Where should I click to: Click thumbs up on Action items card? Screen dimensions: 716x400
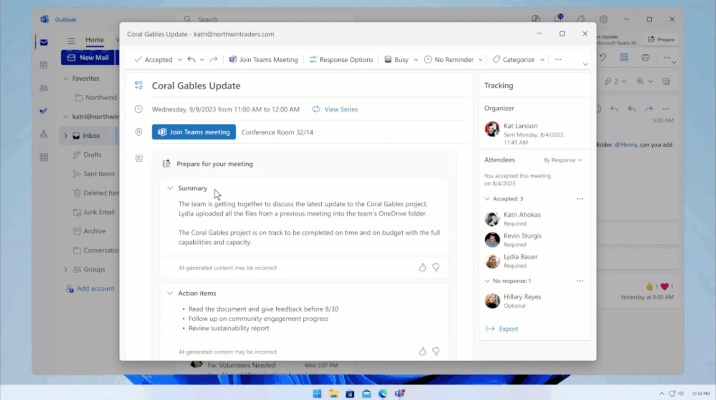tap(422, 351)
